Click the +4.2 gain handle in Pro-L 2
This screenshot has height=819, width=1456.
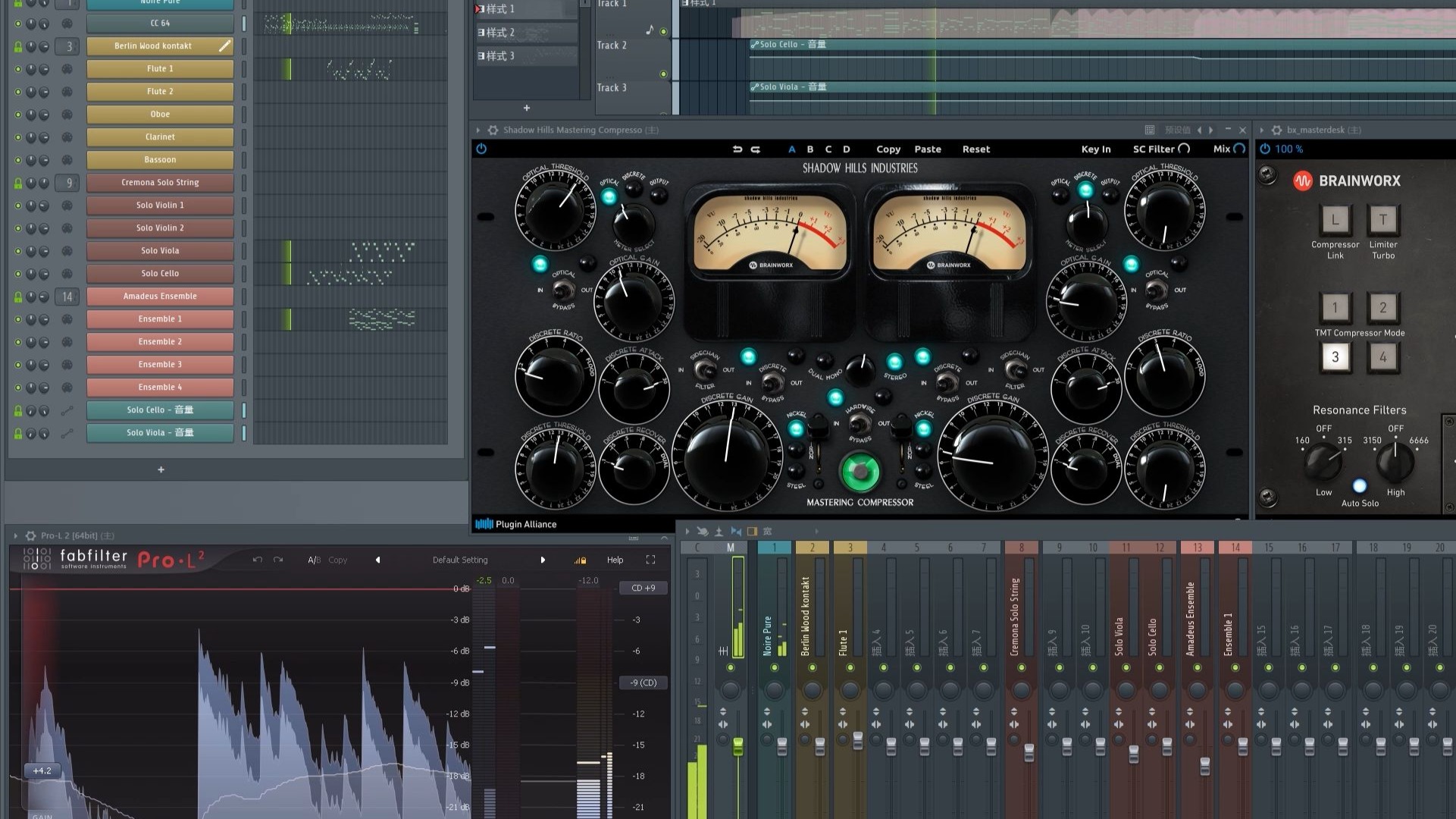pos(42,771)
